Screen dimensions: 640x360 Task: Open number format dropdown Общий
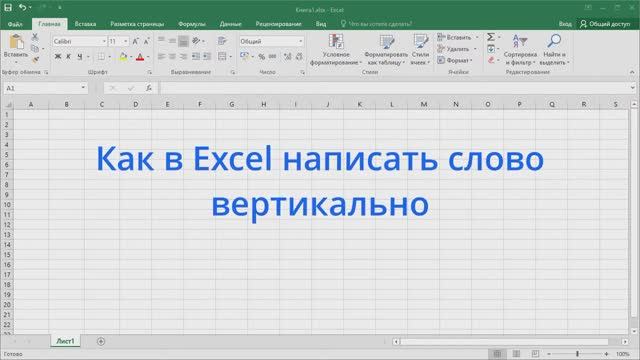point(300,41)
